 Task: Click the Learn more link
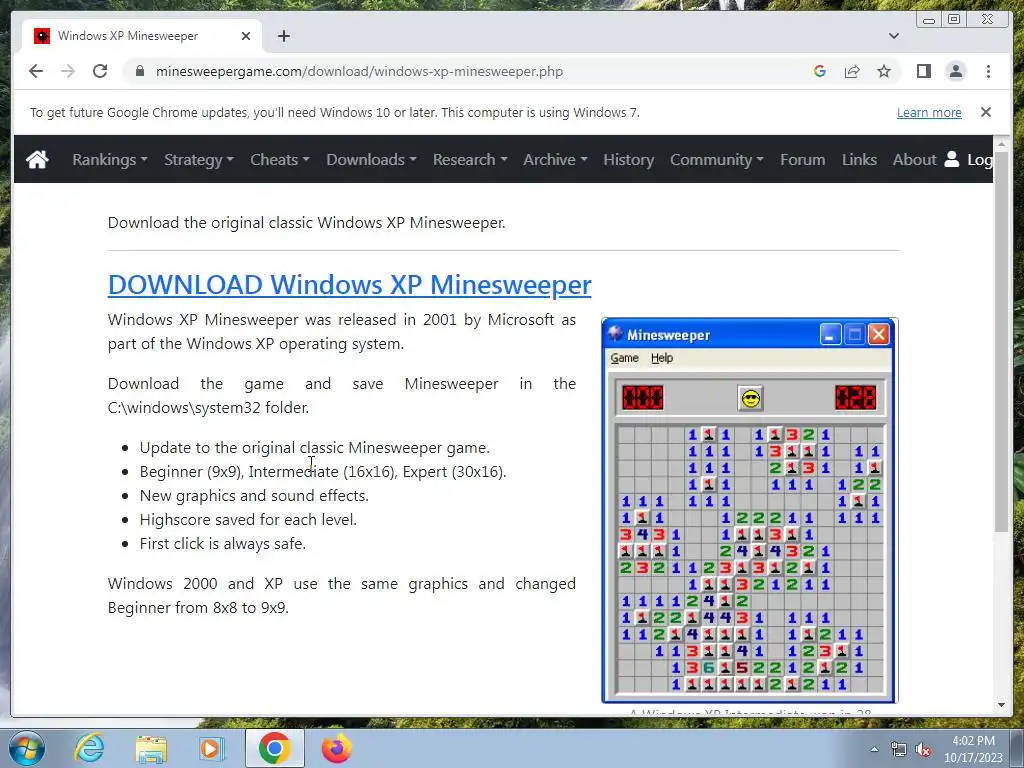[x=929, y=112]
